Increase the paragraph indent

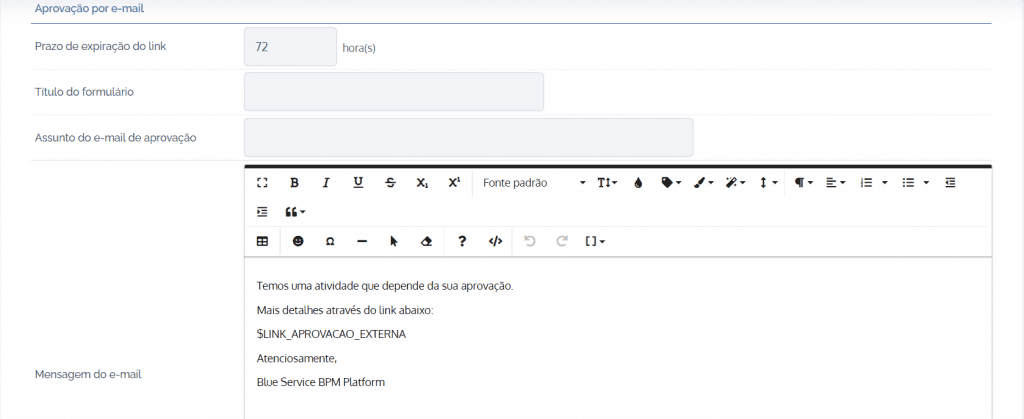pos(263,212)
